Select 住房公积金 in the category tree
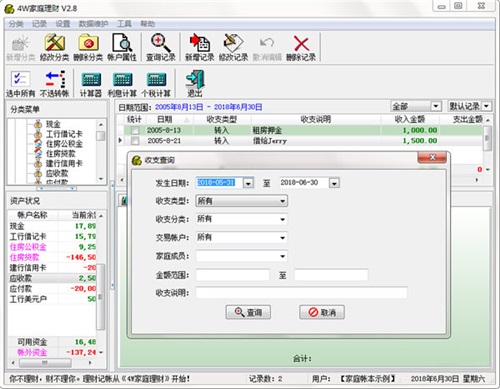The height and width of the screenshot is (389, 500). tap(64, 144)
